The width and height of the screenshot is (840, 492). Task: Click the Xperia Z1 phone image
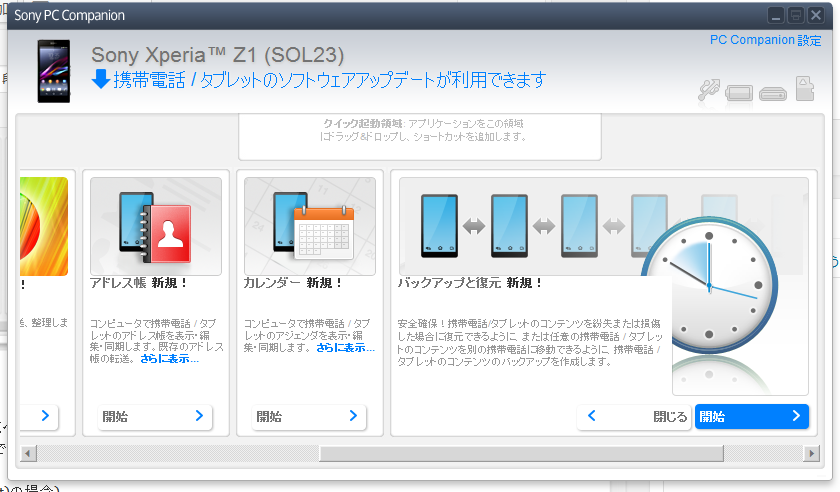pyautogui.click(x=54, y=71)
